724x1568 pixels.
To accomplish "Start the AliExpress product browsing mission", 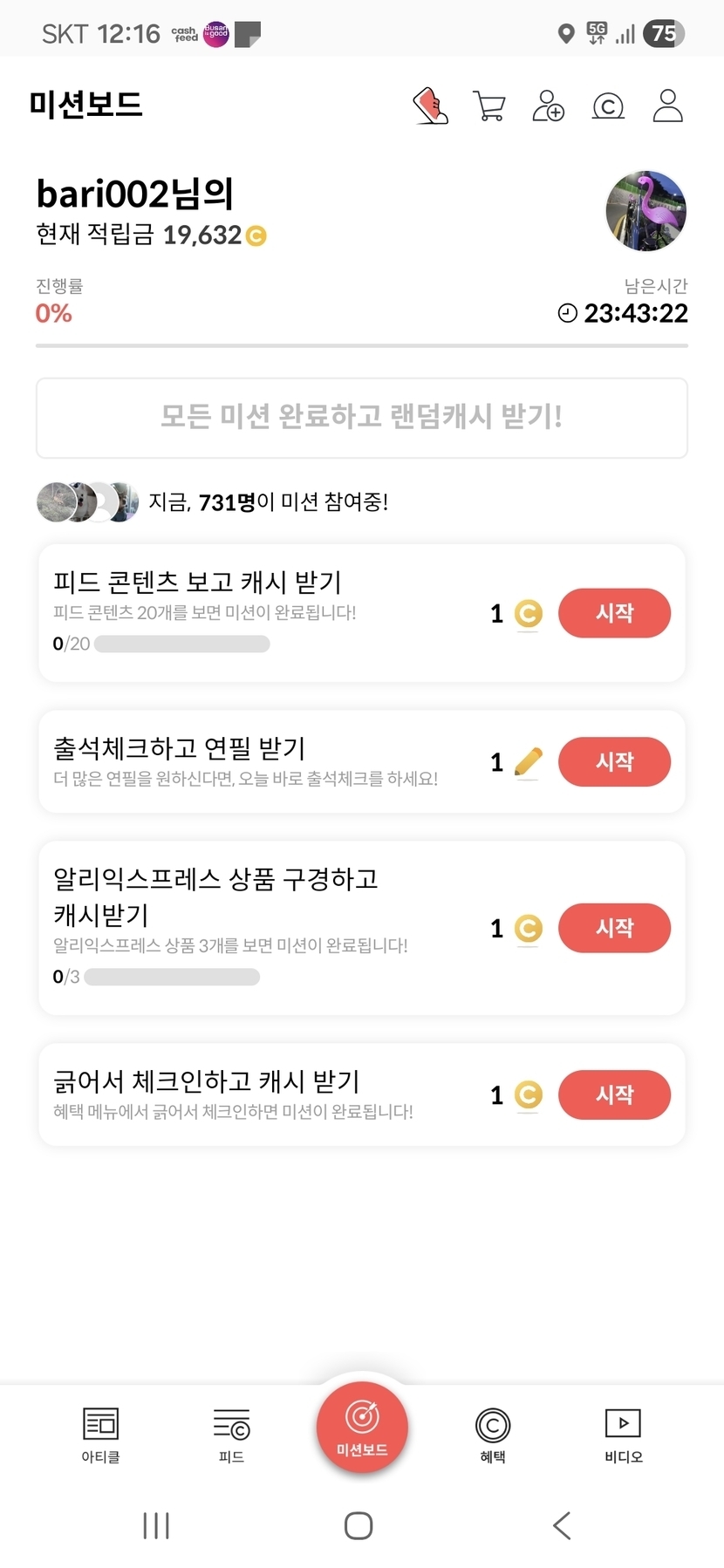I will point(614,928).
